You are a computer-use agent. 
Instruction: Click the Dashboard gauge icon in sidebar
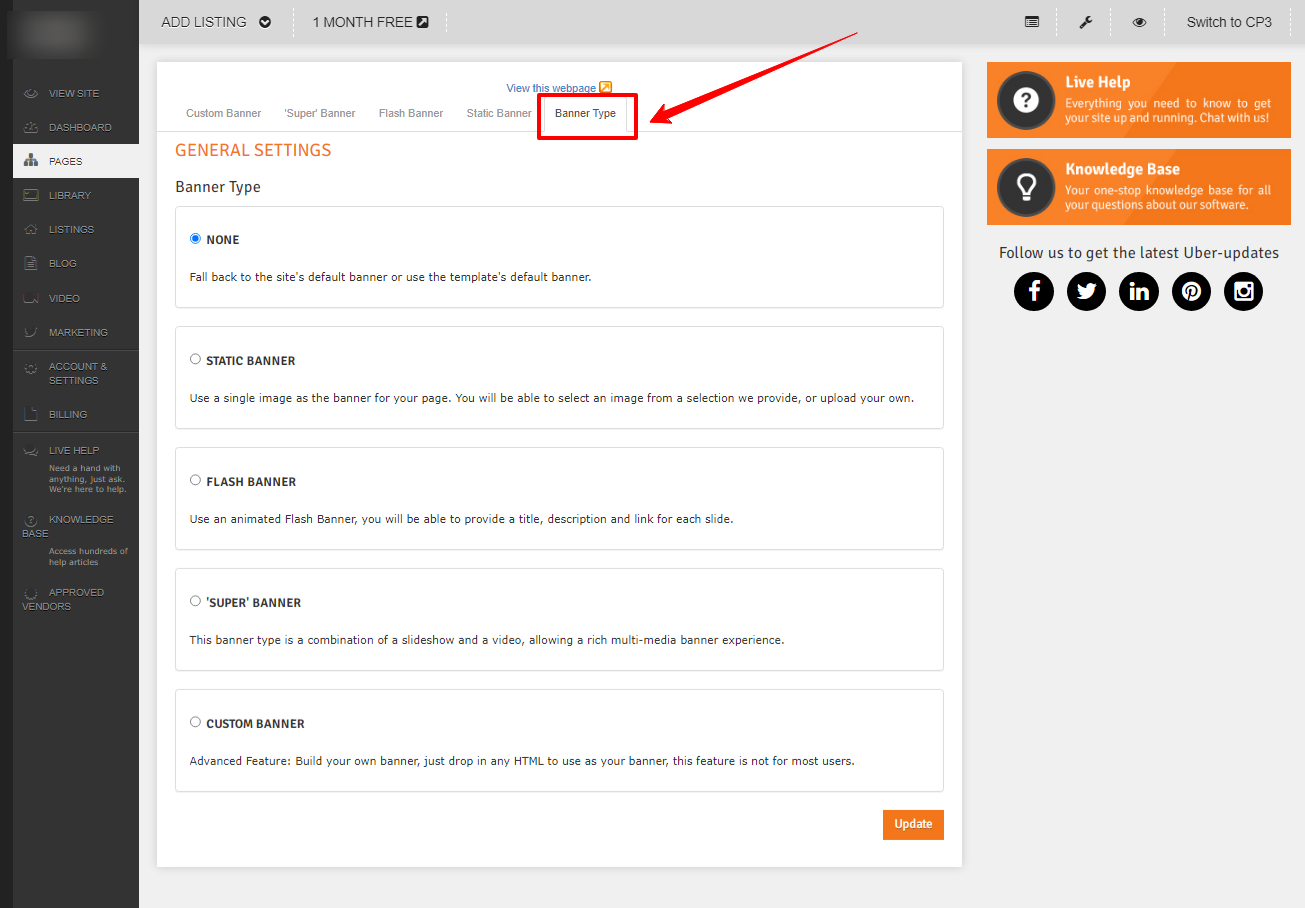(x=30, y=127)
